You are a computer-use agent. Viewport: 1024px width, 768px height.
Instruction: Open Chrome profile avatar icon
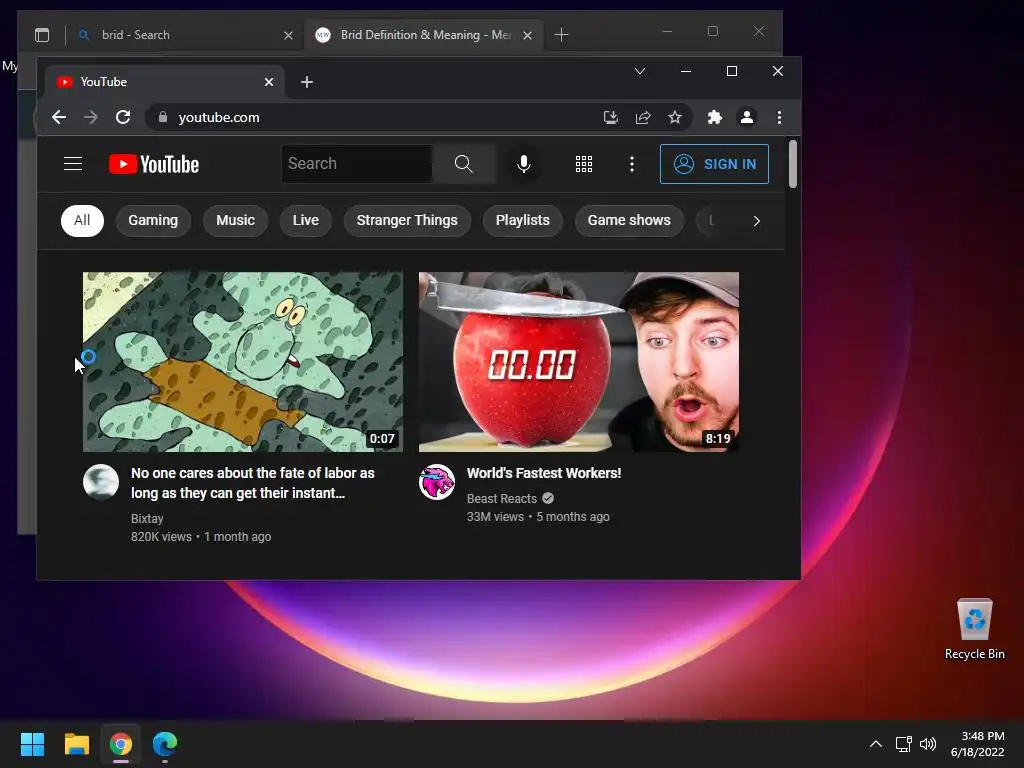(x=746, y=118)
